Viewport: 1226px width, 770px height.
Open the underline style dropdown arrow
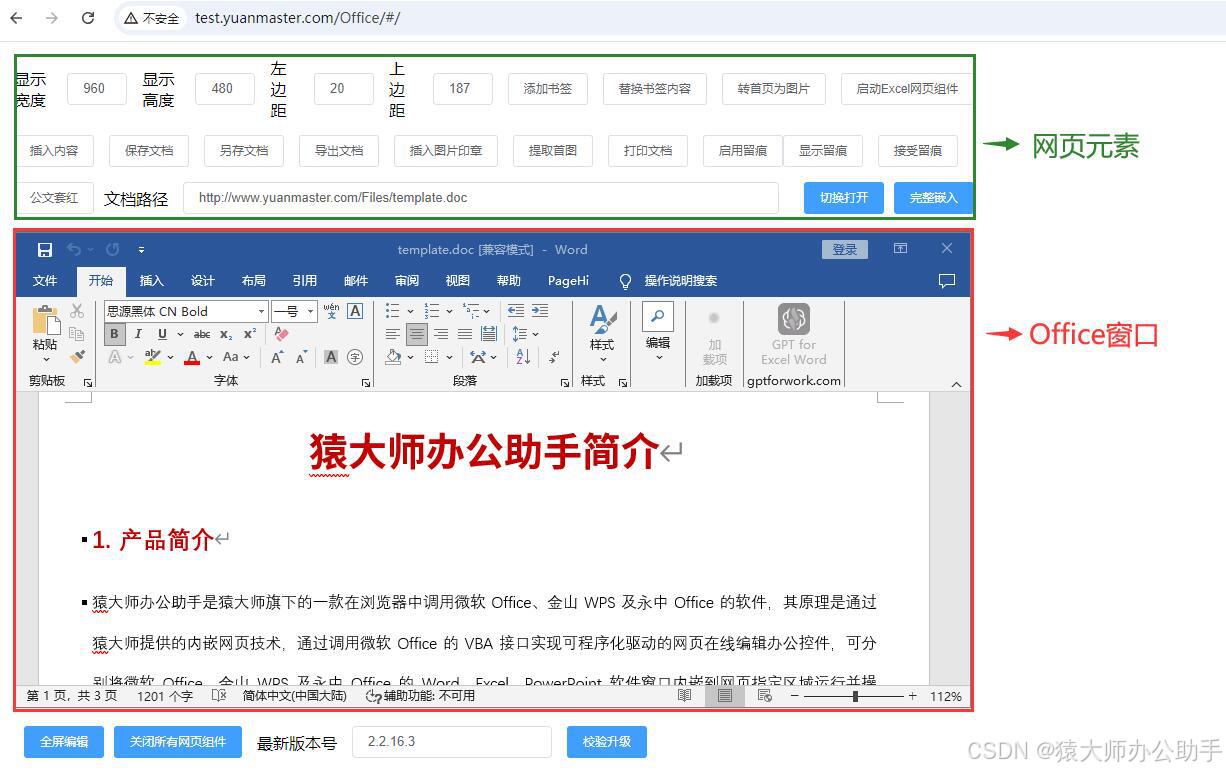pyautogui.click(x=180, y=334)
